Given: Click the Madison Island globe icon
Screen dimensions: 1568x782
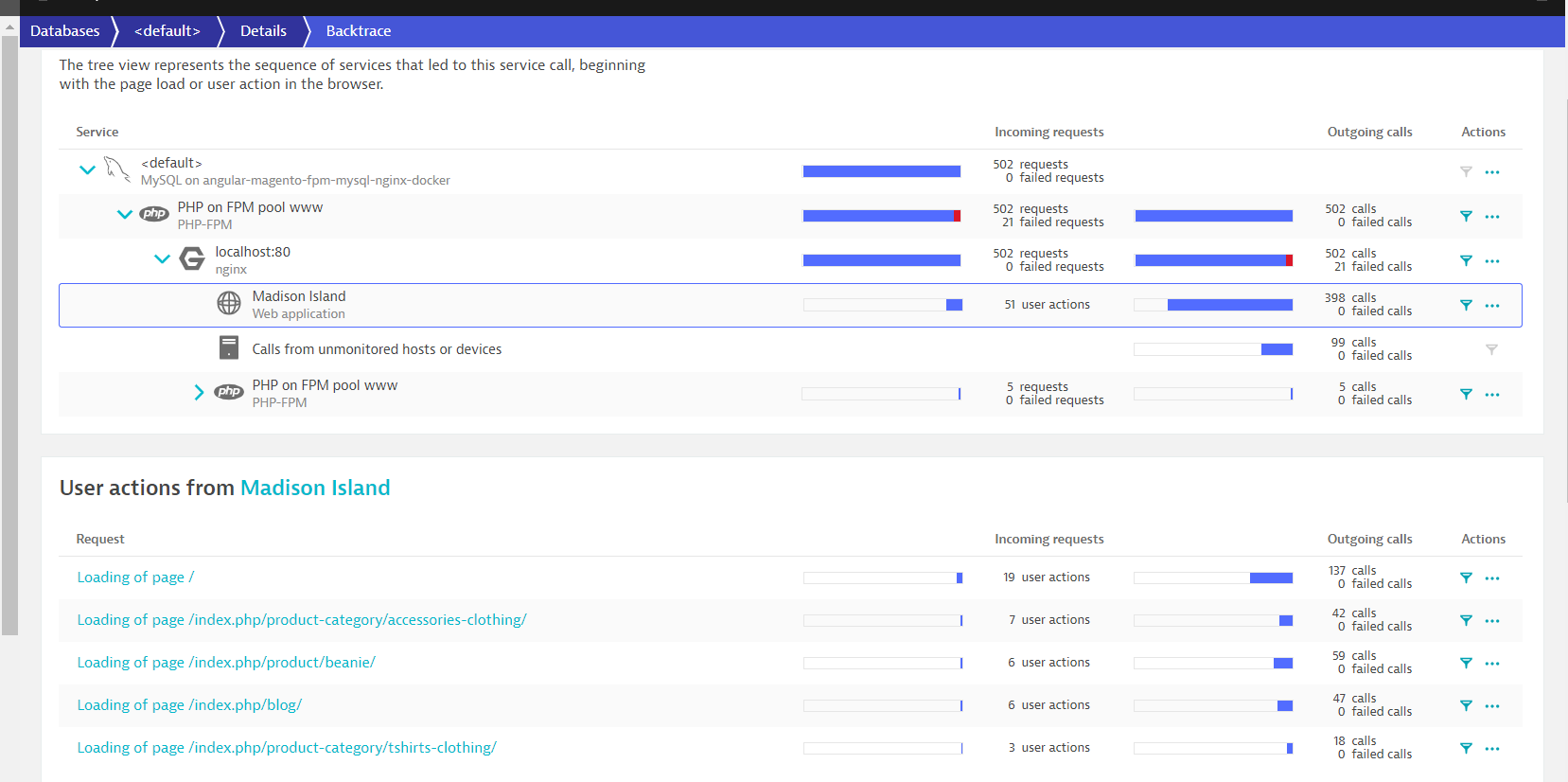Looking at the screenshot, I should [x=229, y=303].
